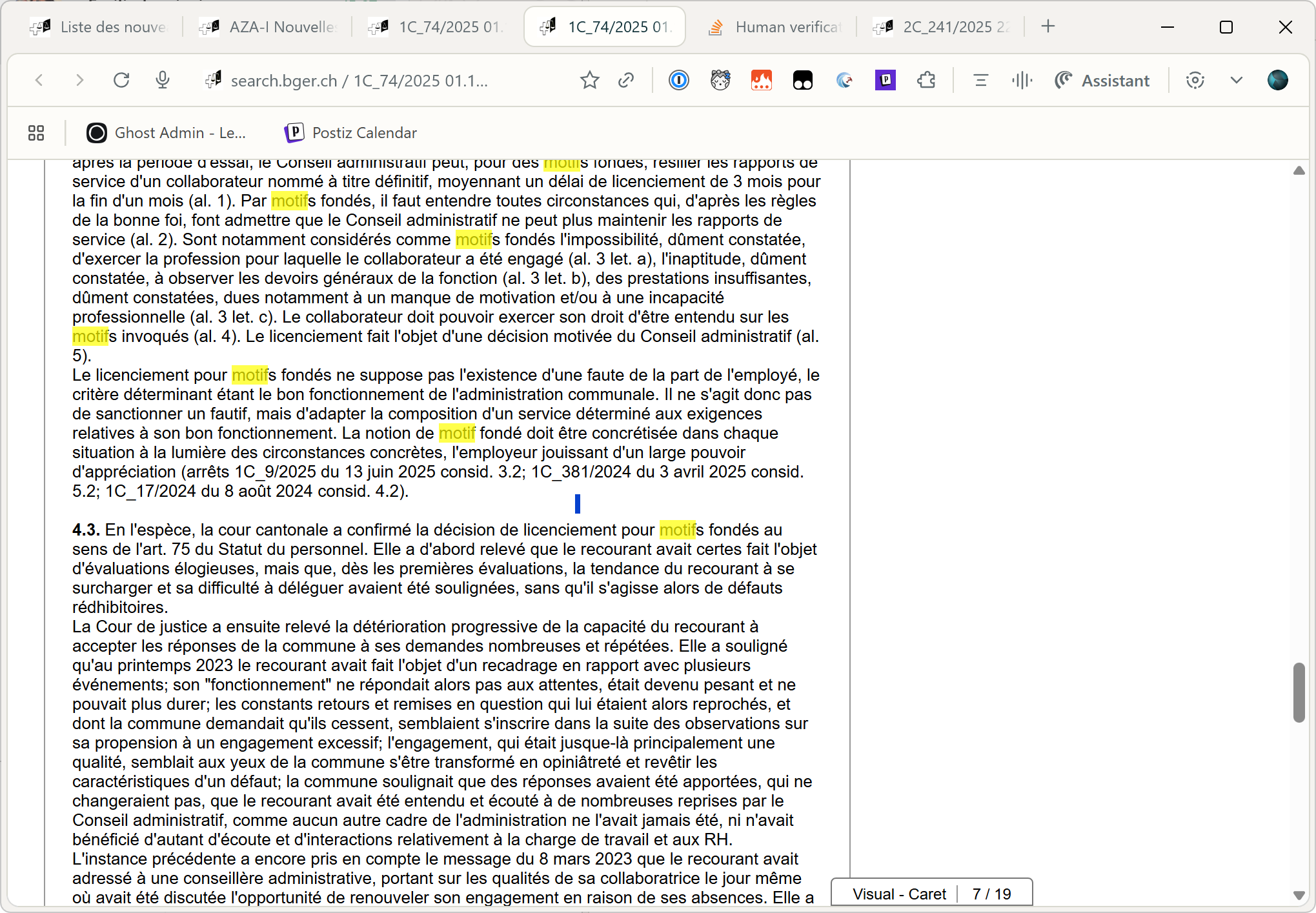Open the profile avatar menu
The image size is (1316, 913).
pos(1277,80)
